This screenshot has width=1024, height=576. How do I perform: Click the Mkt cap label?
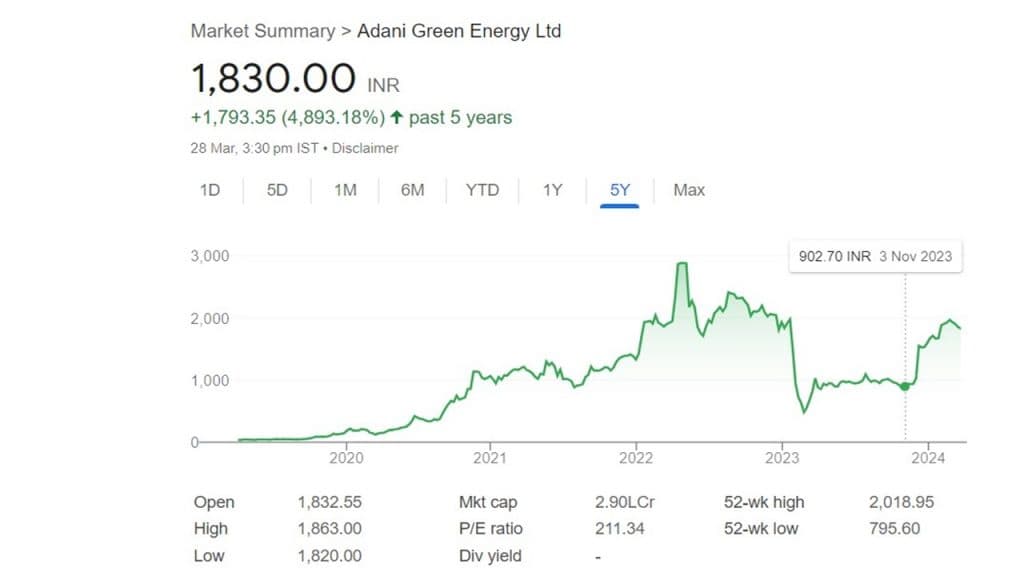(x=488, y=502)
